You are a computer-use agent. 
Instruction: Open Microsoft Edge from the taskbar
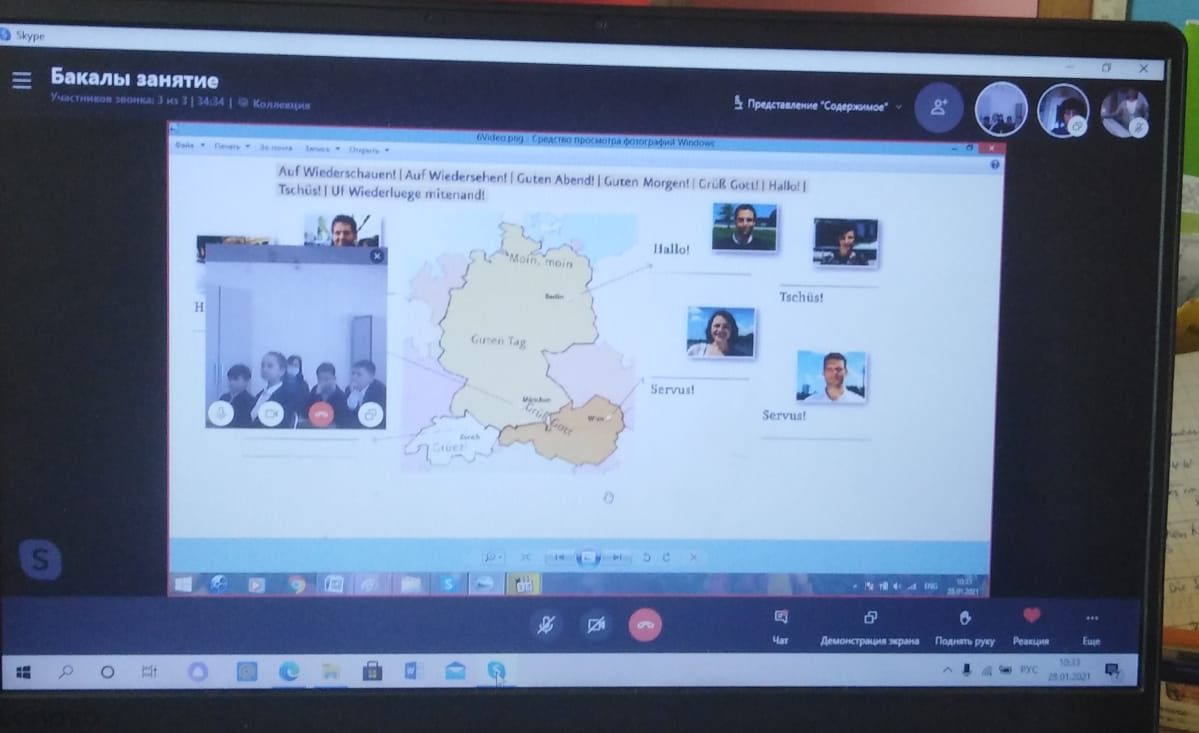tap(289, 672)
